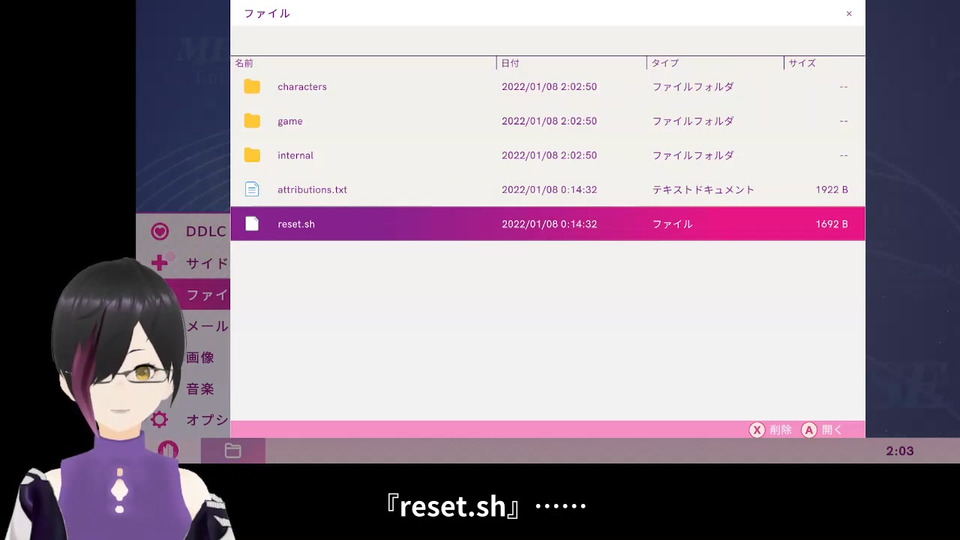Sort by the 名前 column header
The height and width of the screenshot is (540, 960).
244,63
